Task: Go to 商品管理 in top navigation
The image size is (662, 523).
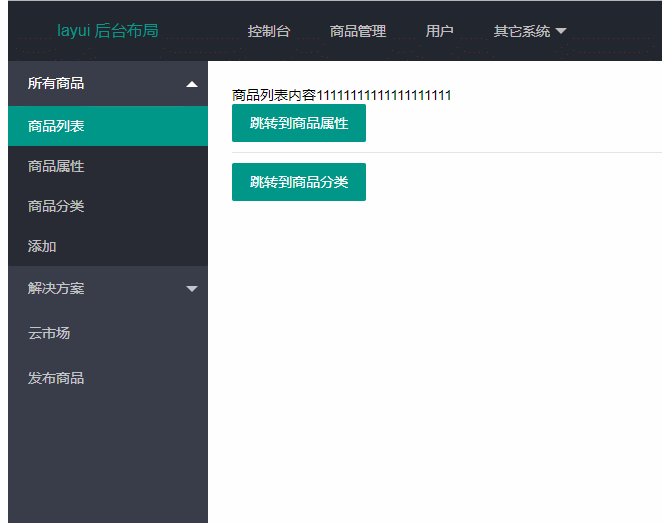Action: point(358,31)
